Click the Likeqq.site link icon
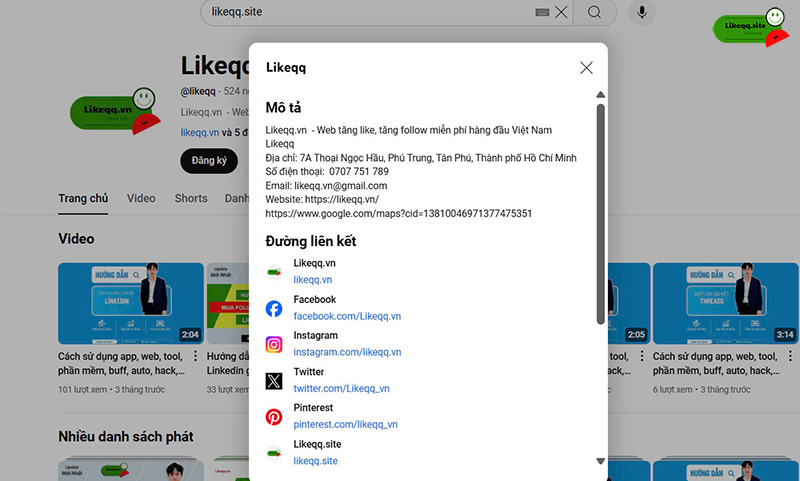 [274, 453]
